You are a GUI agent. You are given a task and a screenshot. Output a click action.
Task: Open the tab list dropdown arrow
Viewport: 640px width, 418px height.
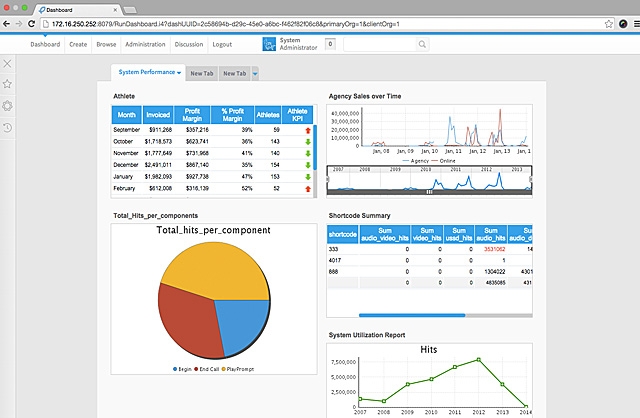[x=255, y=73]
